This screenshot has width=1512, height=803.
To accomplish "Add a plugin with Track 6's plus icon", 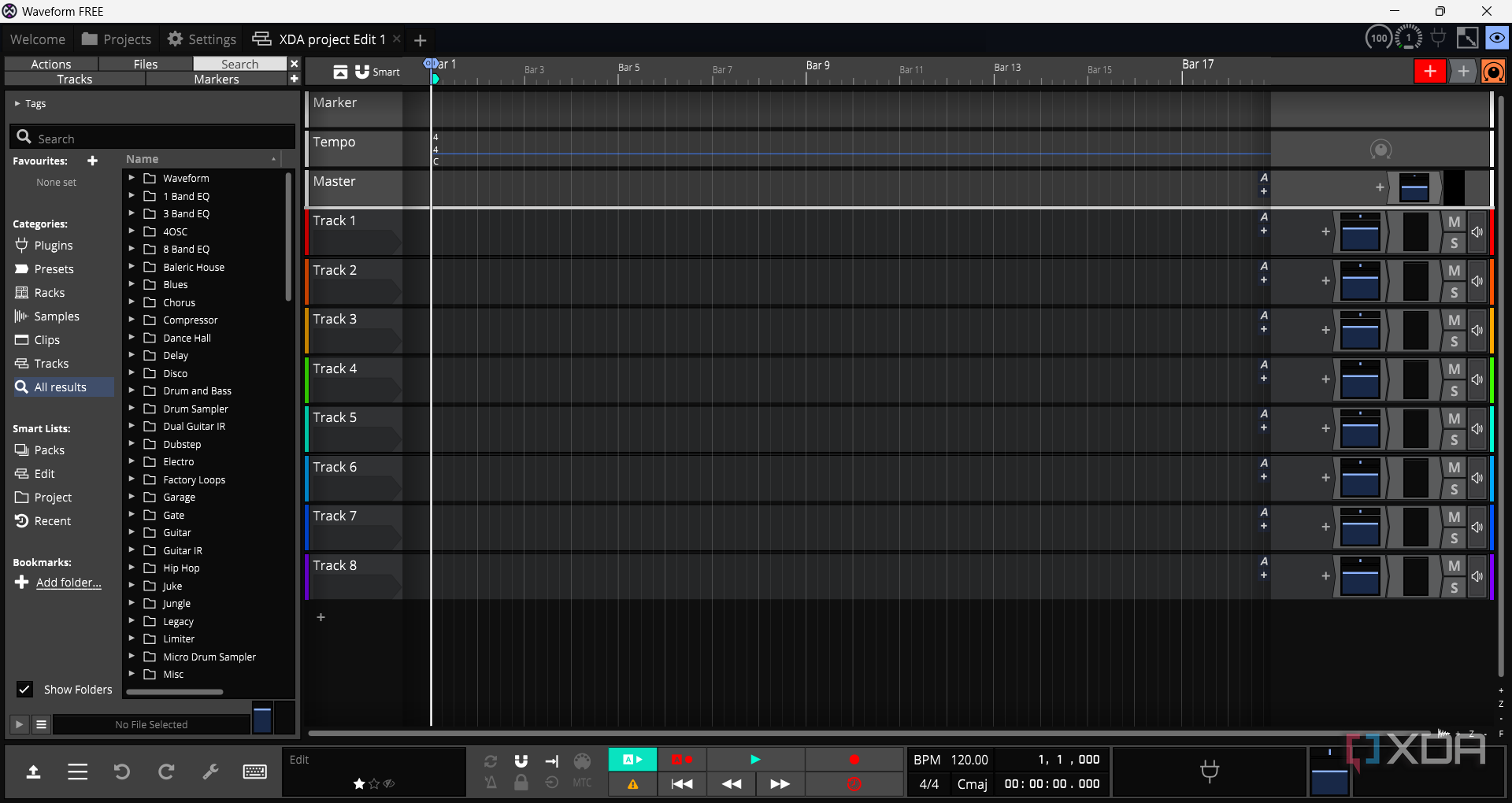I will pos(1325,478).
